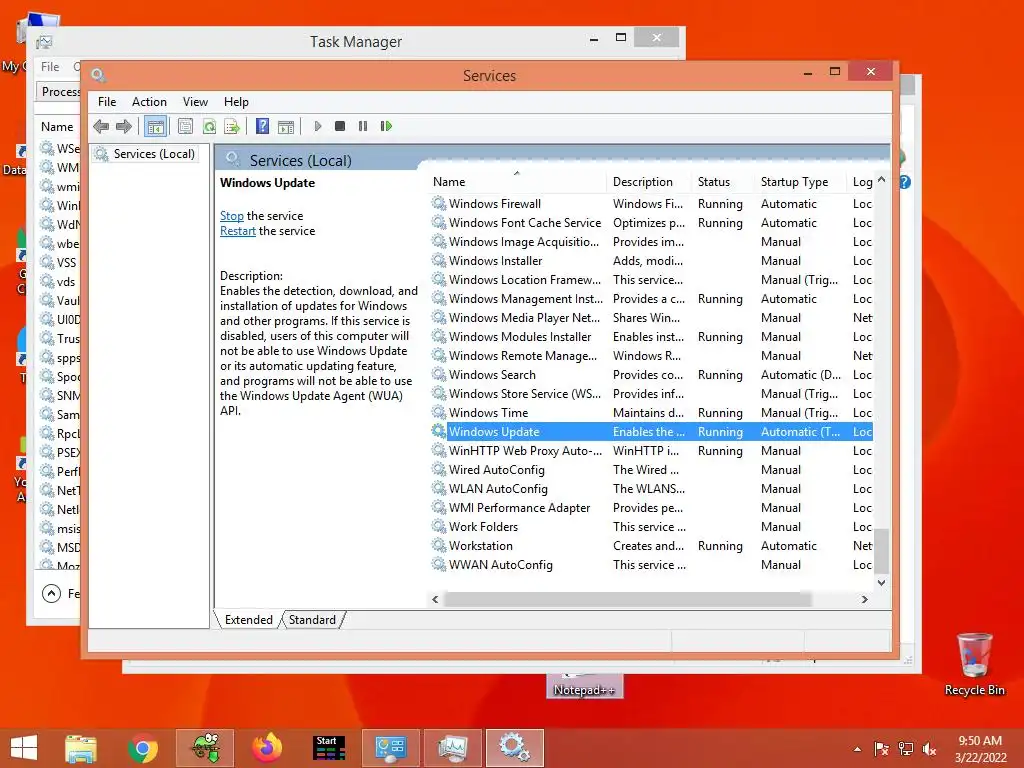Image resolution: width=1024 pixels, height=768 pixels.
Task: Click services list scroll down arrow
Action: 882,583
